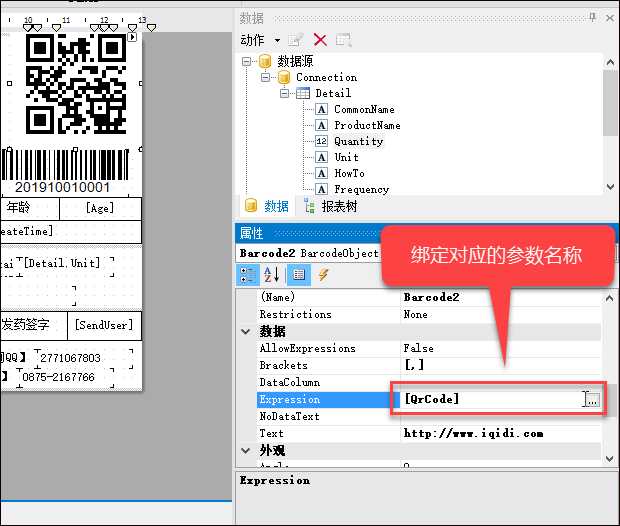Click the categorized view icon in properties

point(248,275)
